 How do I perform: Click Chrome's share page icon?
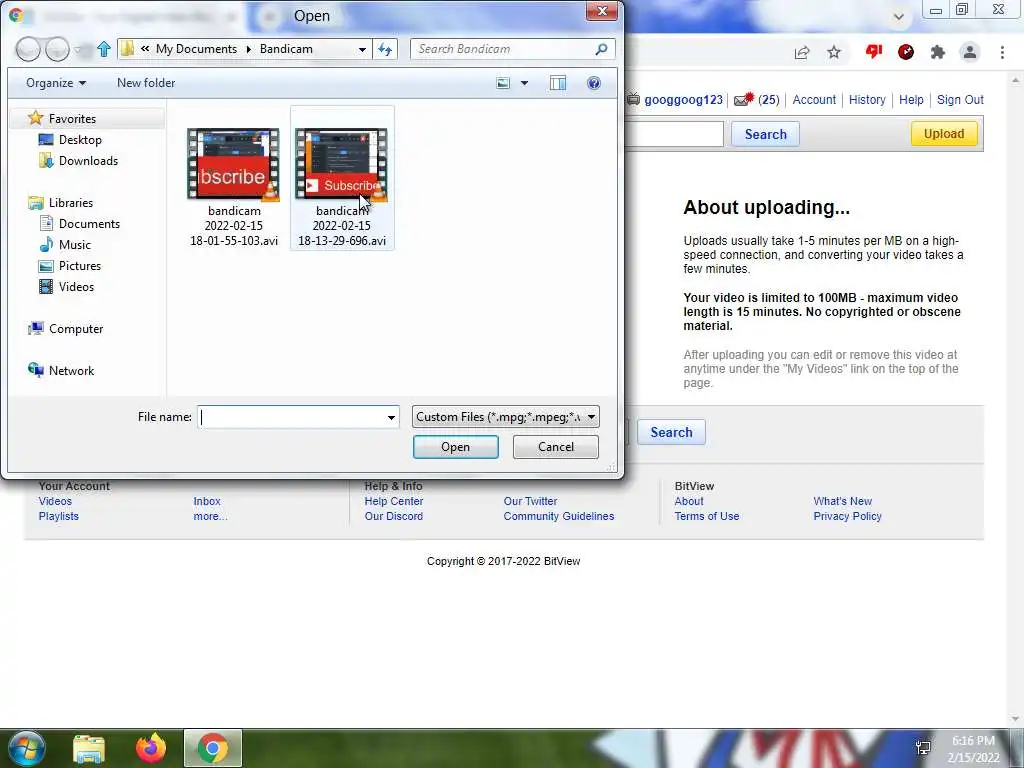point(802,52)
